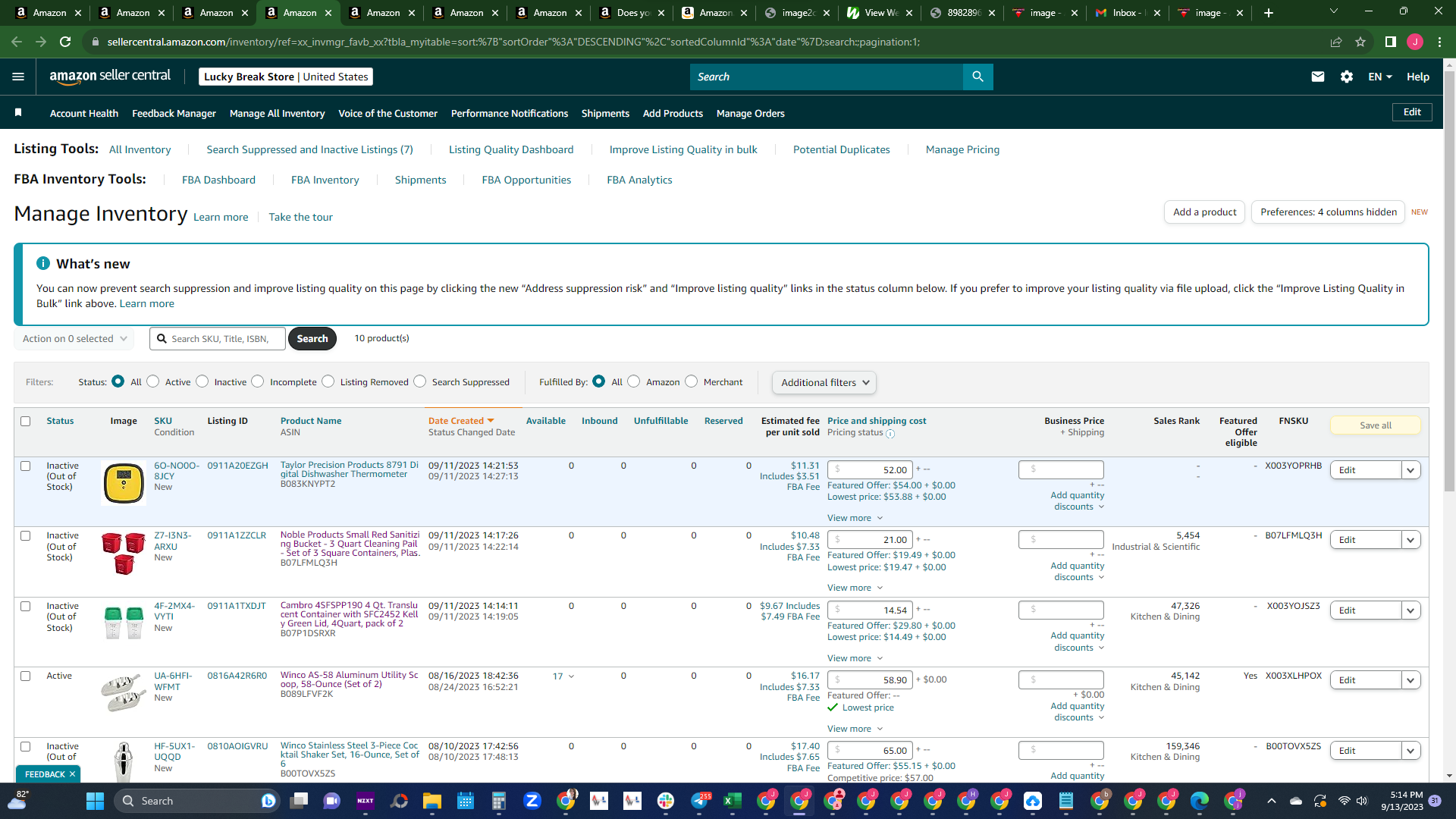Select the Active status filter radio

tap(153, 381)
